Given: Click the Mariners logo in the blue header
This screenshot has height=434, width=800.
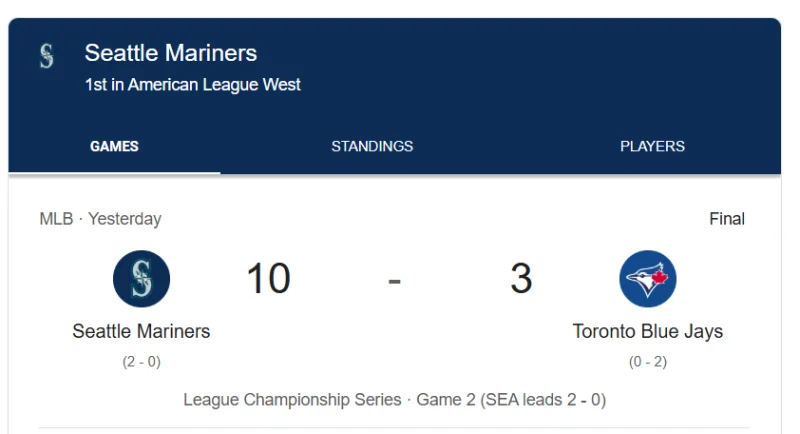Looking at the screenshot, I should point(46,56).
